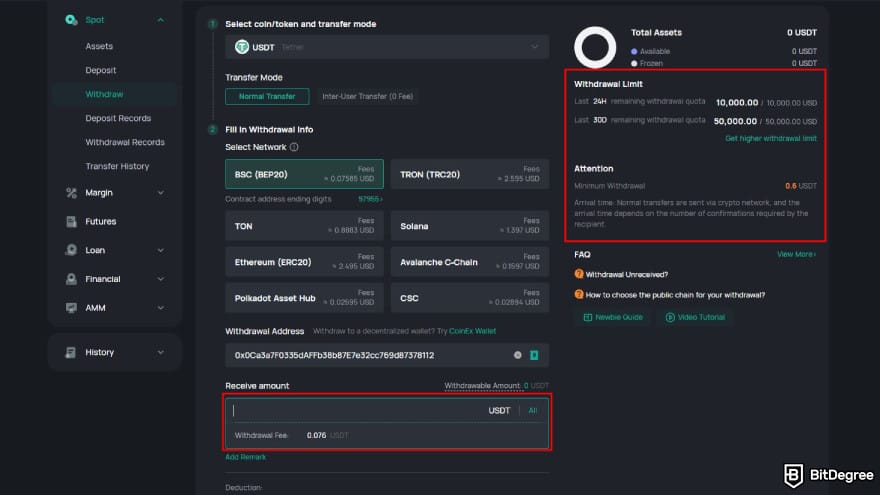Open Withdraw in the Spot menu
This screenshot has height=495, width=880.
(x=104, y=94)
